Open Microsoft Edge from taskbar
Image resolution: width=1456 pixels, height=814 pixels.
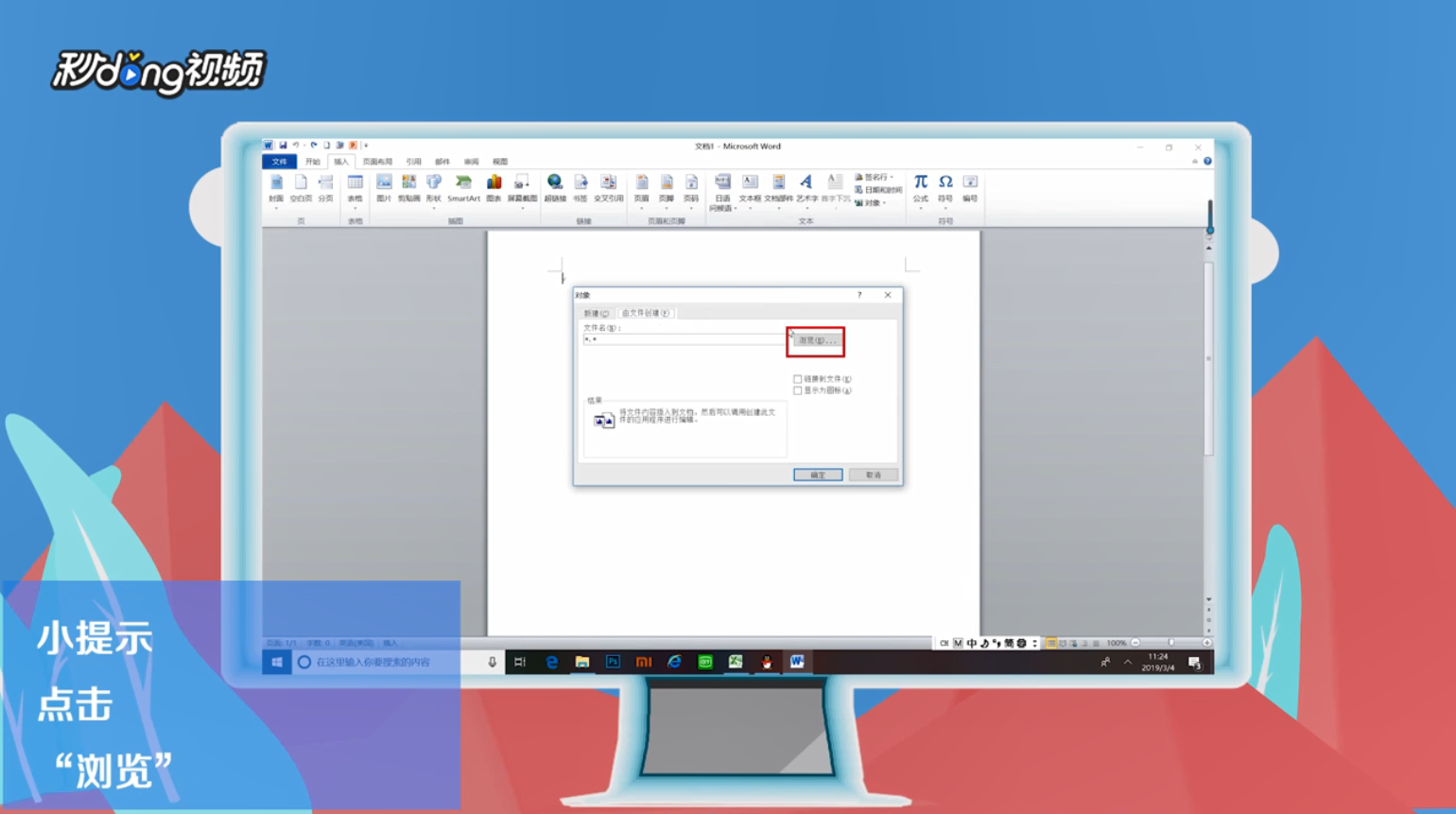point(551,662)
